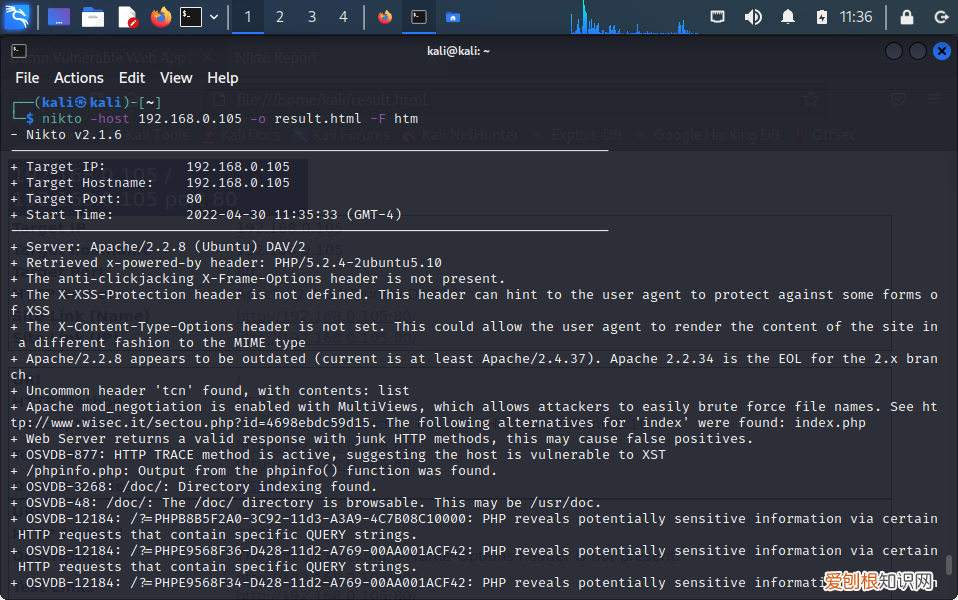Open the File menu in terminal
958x600 pixels.
[x=27, y=78]
